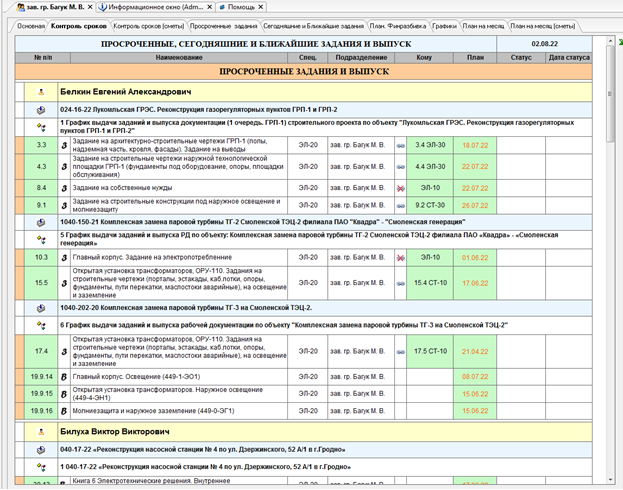The width and height of the screenshot is (623, 490).
Task: Click schedule icon of '1 График выдачи заданий' row
Action: 41,127
